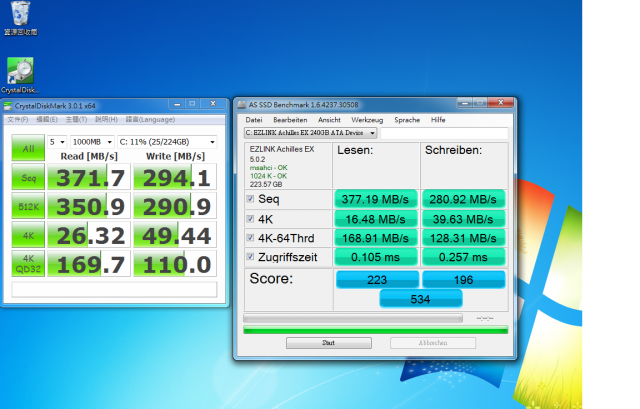Viewport: 640px width, 409px height.
Task: Click the 4K QD32 write value 110.0
Action: point(175,264)
